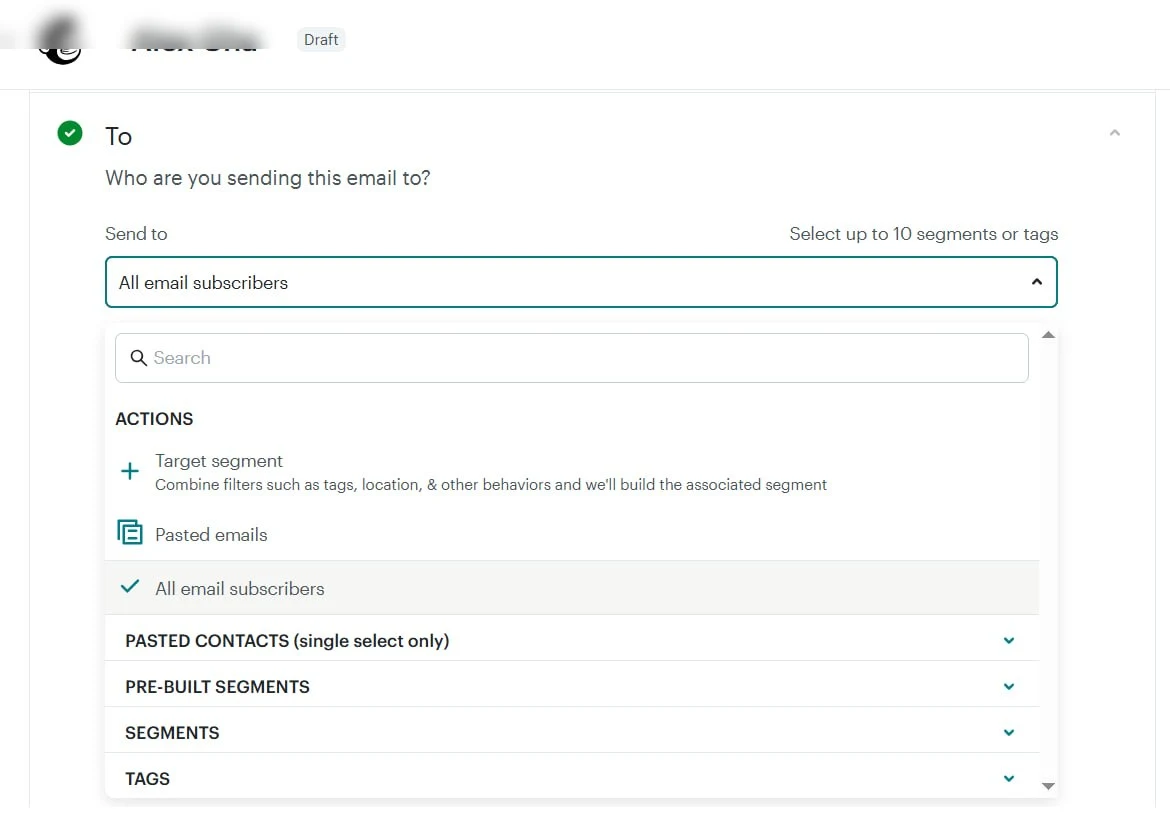Select the All email subscribers option
Image resolution: width=1170 pixels, height=831 pixels.
pyautogui.click(x=572, y=589)
